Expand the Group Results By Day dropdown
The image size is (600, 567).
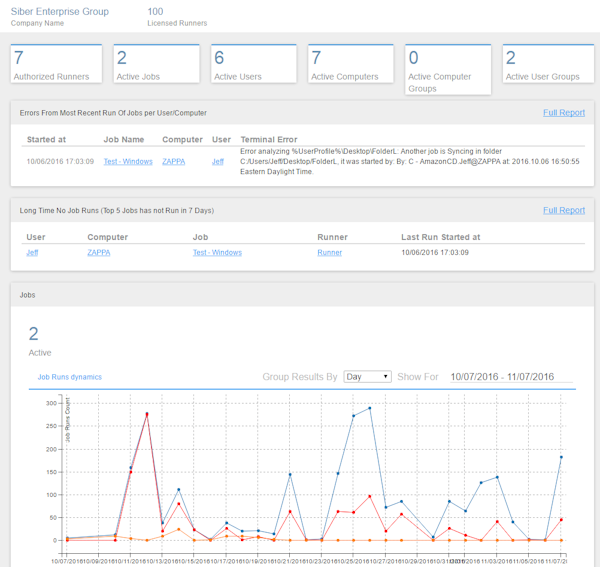(x=367, y=377)
